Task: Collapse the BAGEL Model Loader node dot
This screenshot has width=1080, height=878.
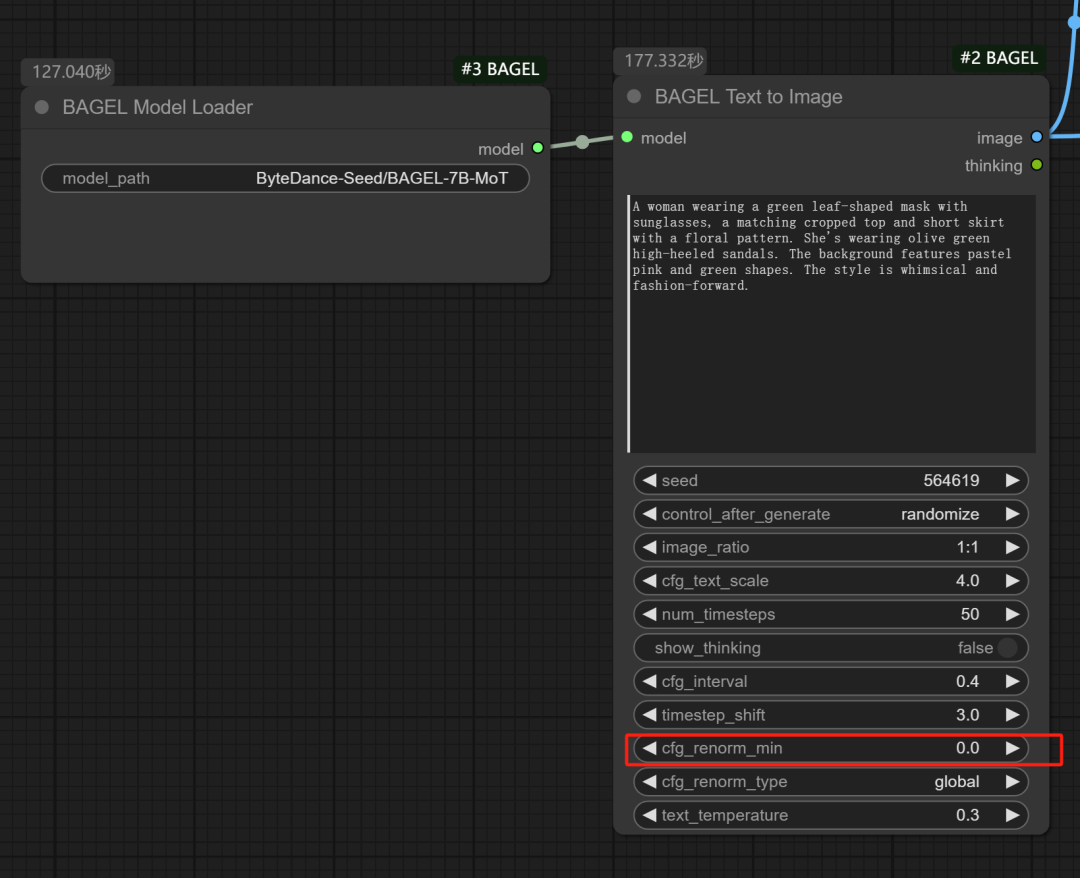Action: [x=42, y=107]
